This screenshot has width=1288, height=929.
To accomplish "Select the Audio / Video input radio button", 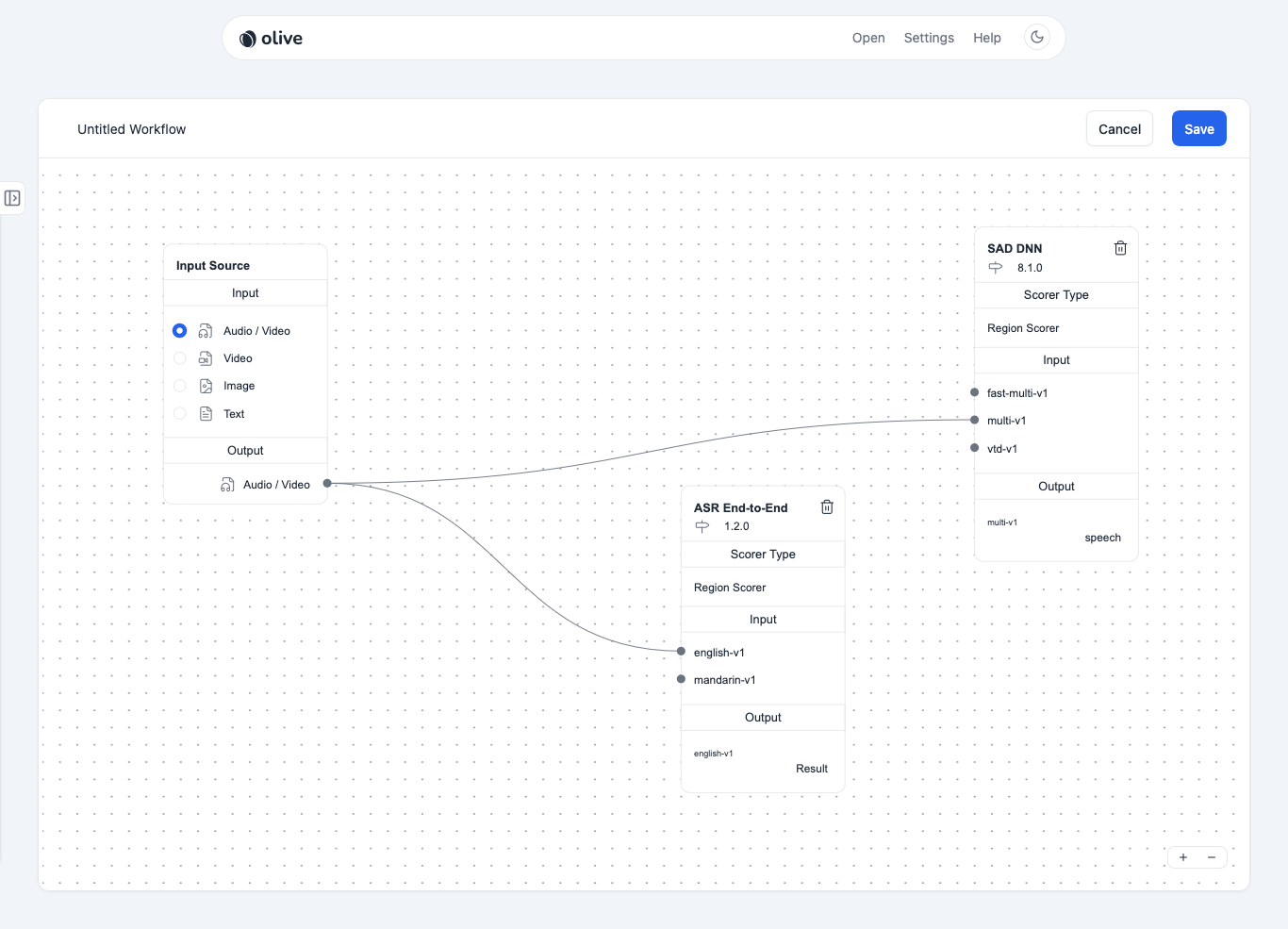I will pyautogui.click(x=179, y=330).
